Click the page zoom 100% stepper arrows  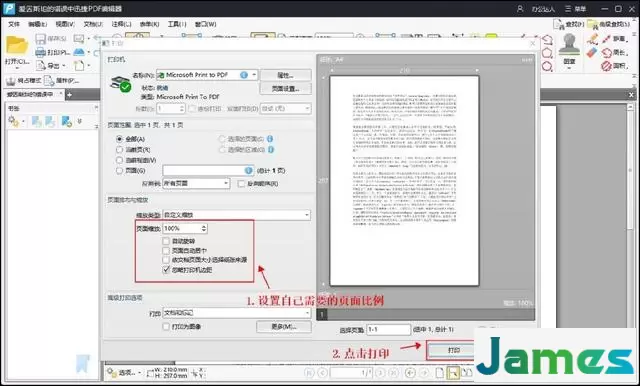tap(204, 228)
